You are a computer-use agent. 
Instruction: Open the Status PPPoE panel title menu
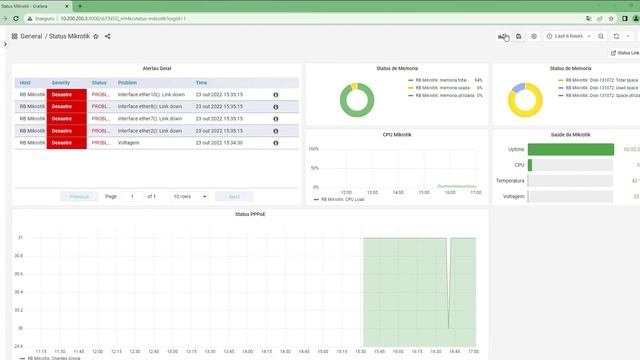pyautogui.click(x=250, y=214)
